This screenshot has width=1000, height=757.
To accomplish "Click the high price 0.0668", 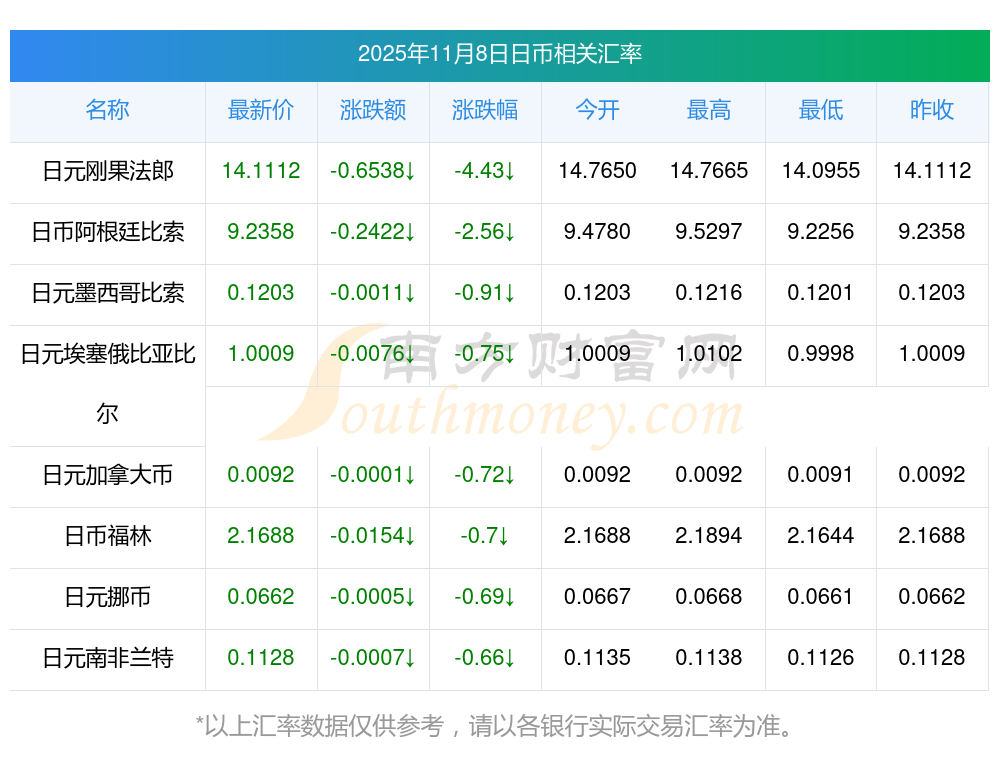I will (709, 597).
